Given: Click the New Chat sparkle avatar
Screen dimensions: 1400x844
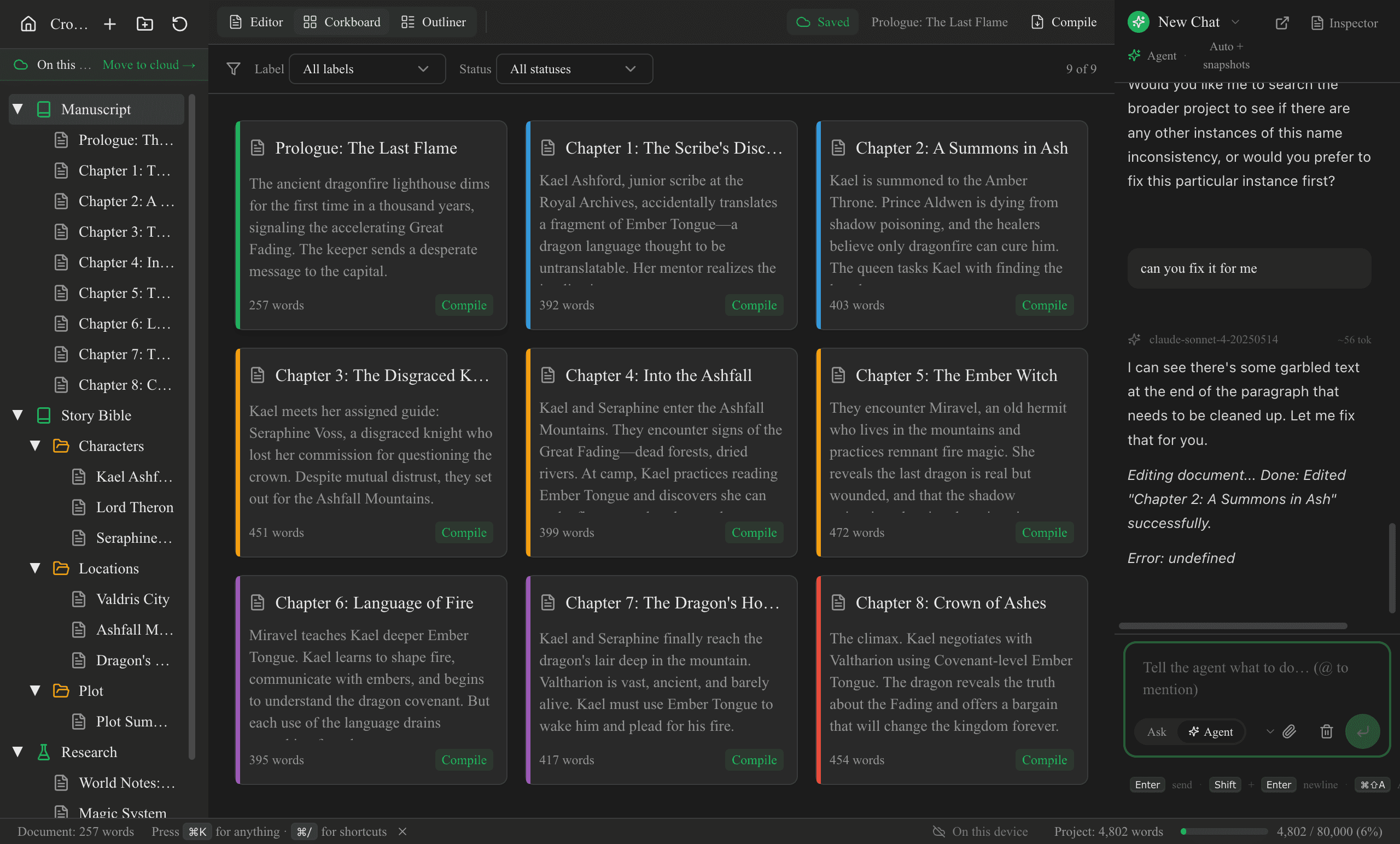Looking at the screenshot, I should click(x=1138, y=22).
